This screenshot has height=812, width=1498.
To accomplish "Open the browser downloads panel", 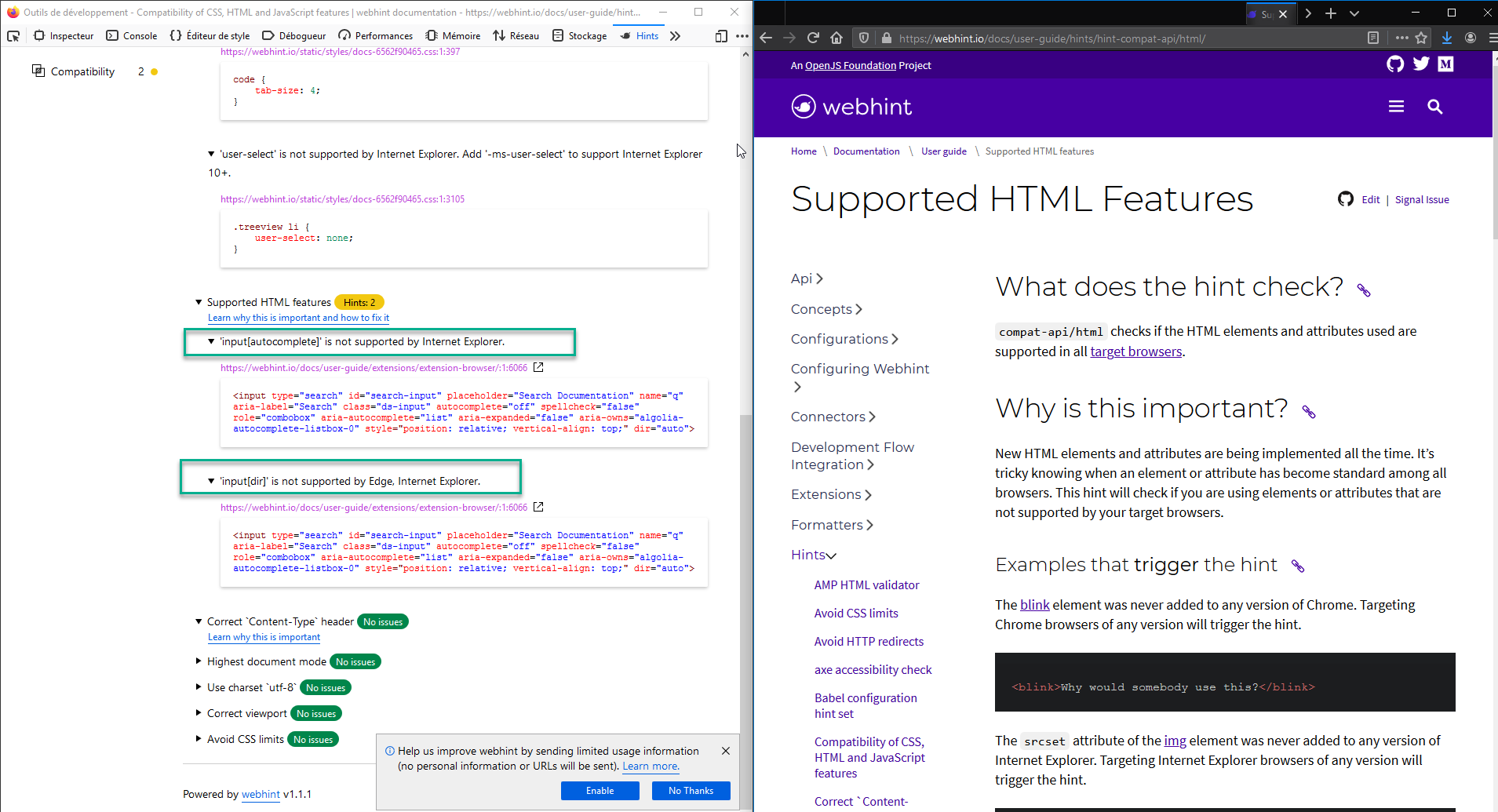I will pyautogui.click(x=1447, y=38).
